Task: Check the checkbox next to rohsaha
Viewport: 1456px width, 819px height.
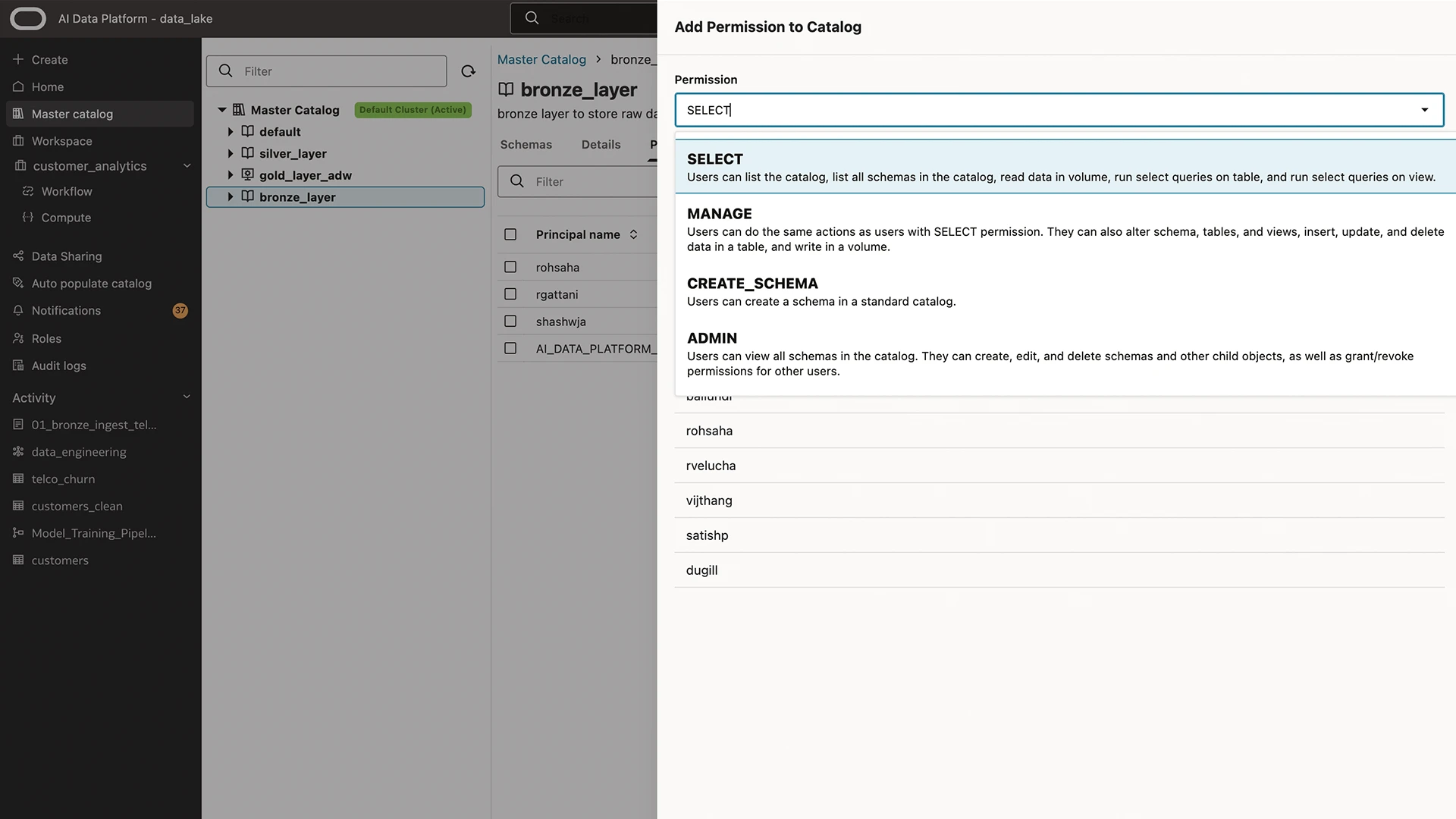Action: click(x=510, y=267)
